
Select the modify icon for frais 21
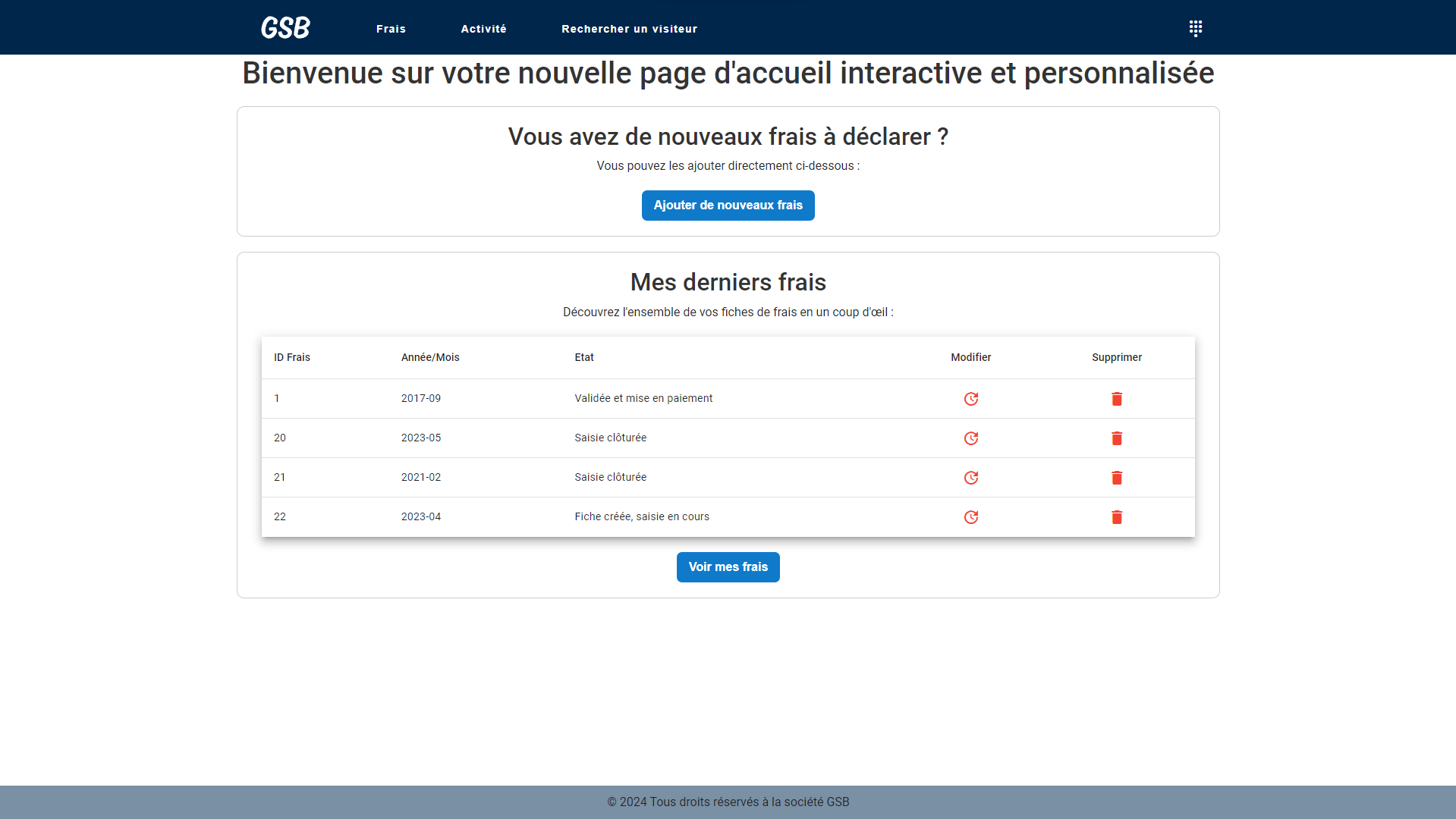click(971, 478)
